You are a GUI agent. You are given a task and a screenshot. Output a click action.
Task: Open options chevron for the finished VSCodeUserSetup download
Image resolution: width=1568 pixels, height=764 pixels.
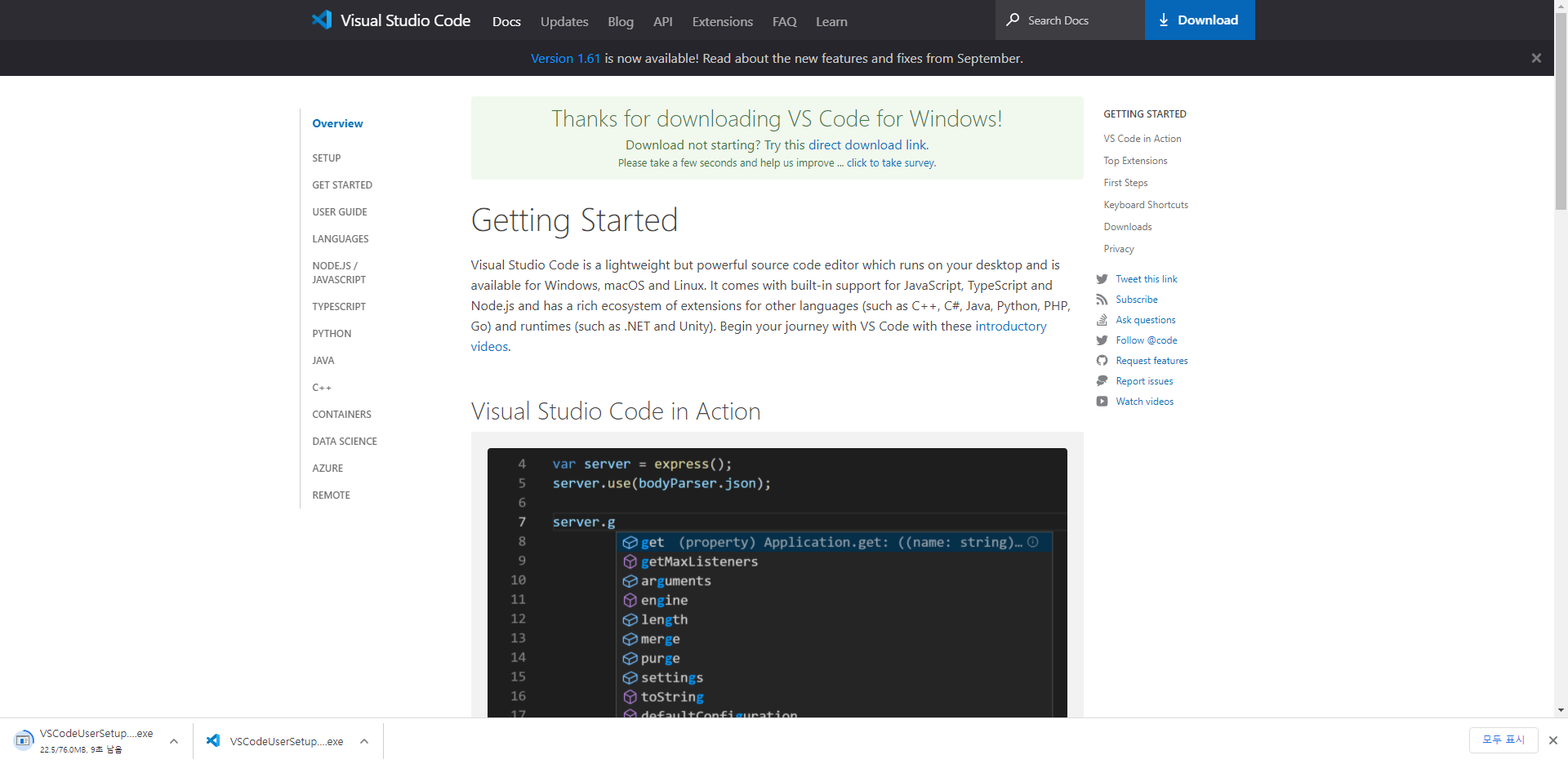tap(364, 741)
